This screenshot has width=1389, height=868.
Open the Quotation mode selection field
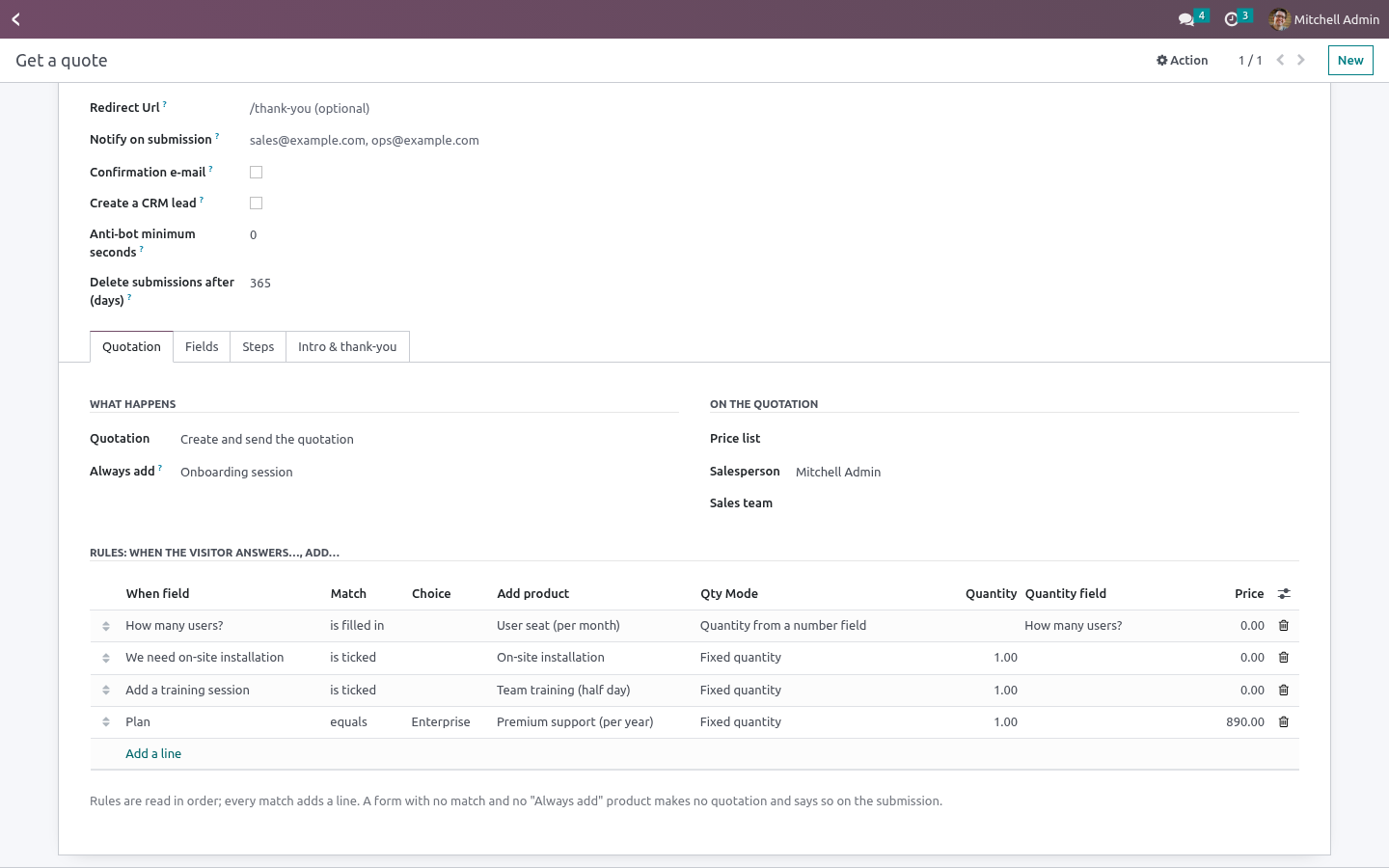coord(429,440)
